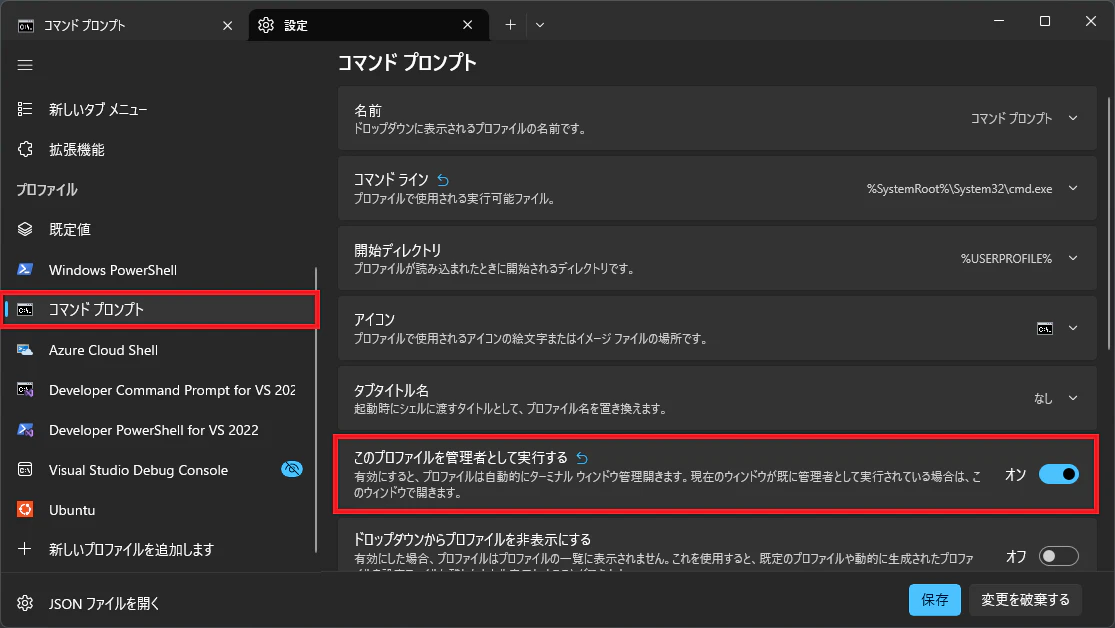Open the hamburger navigation menu
This screenshot has height=628, width=1115.
[x=25, y=65]
